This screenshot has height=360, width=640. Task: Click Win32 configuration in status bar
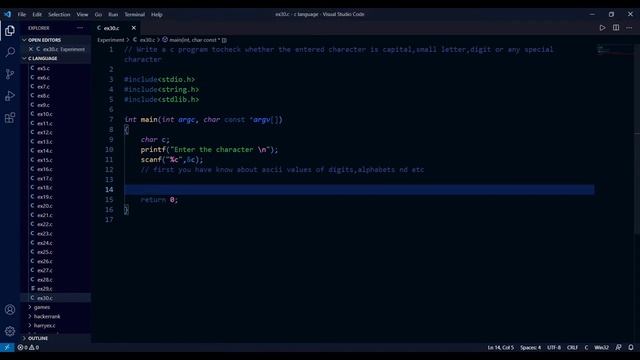[601, 347]
